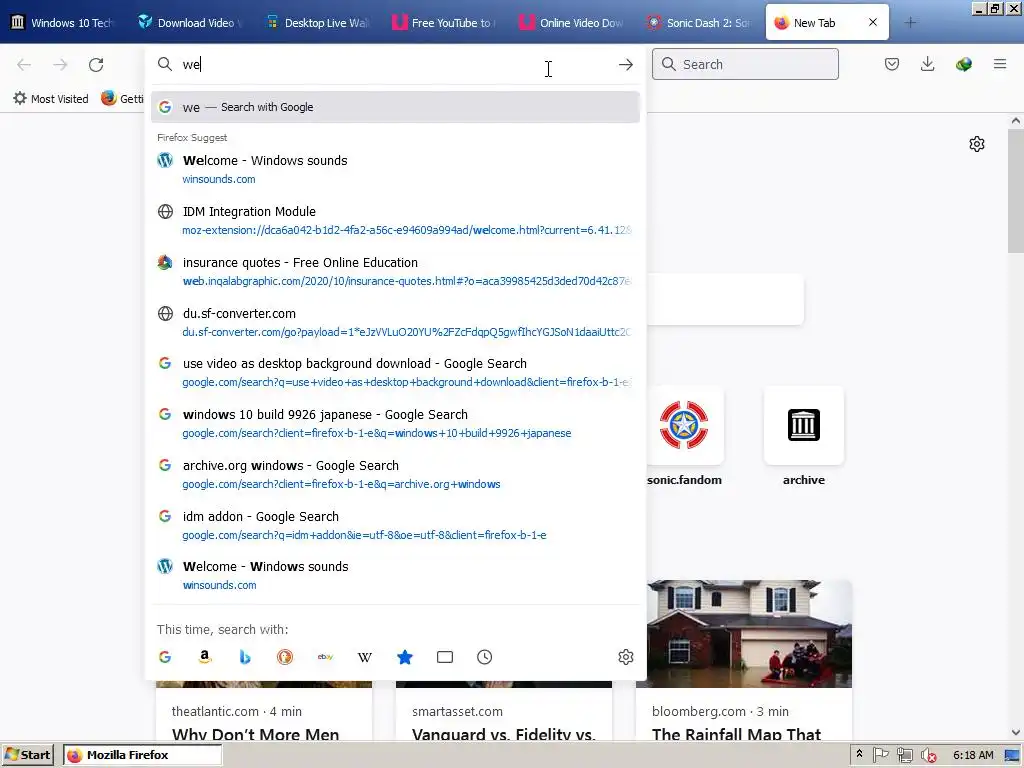
Task: Open 'archive.org windows' Google Search suggestion
Action: pos(395,474)
